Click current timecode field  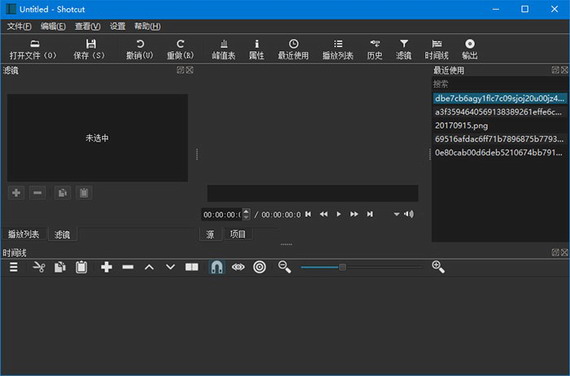click(222, 215)
